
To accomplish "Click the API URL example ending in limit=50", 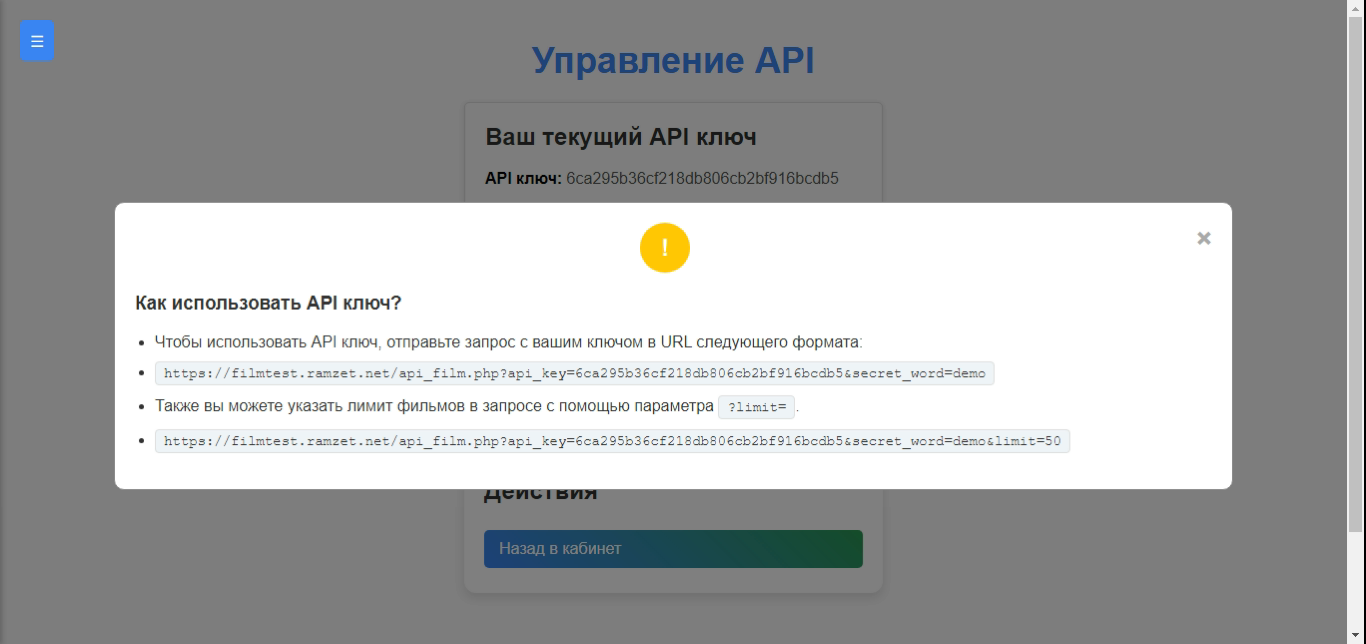I will [612, 441].
